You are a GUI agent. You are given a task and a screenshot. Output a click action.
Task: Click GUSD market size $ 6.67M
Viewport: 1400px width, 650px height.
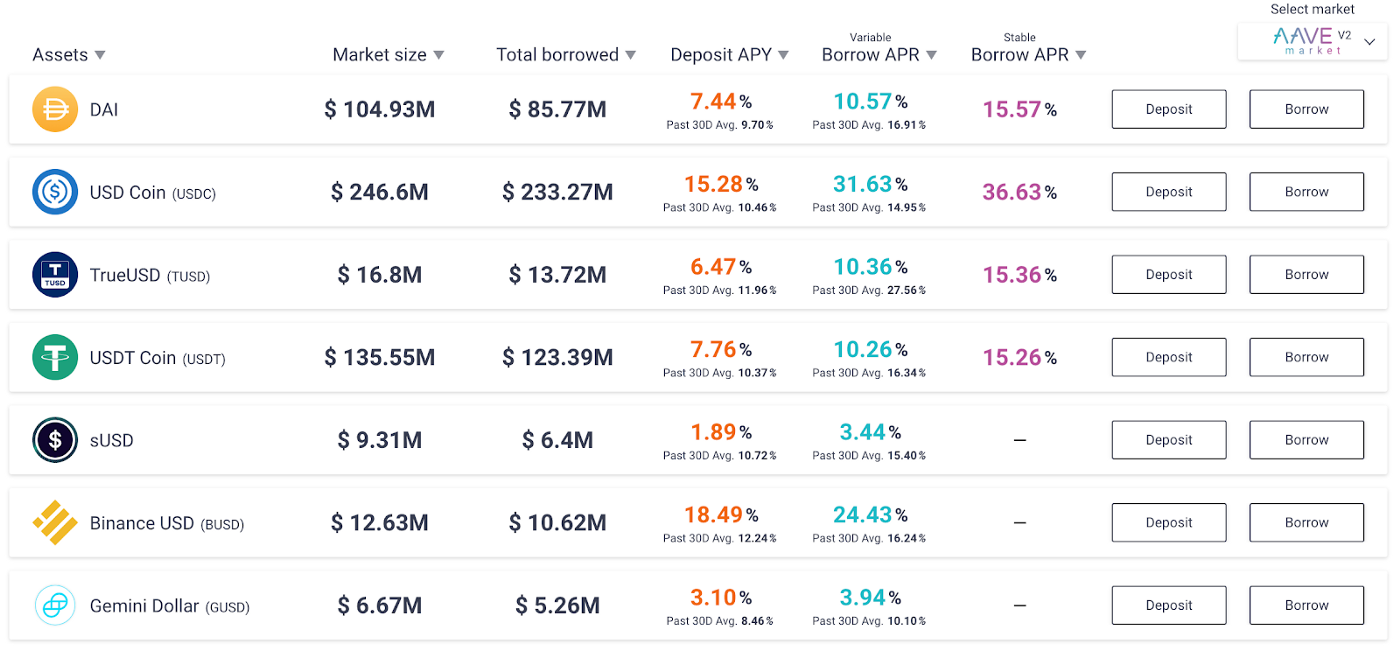pyautogui.click(x=380, y=605)
